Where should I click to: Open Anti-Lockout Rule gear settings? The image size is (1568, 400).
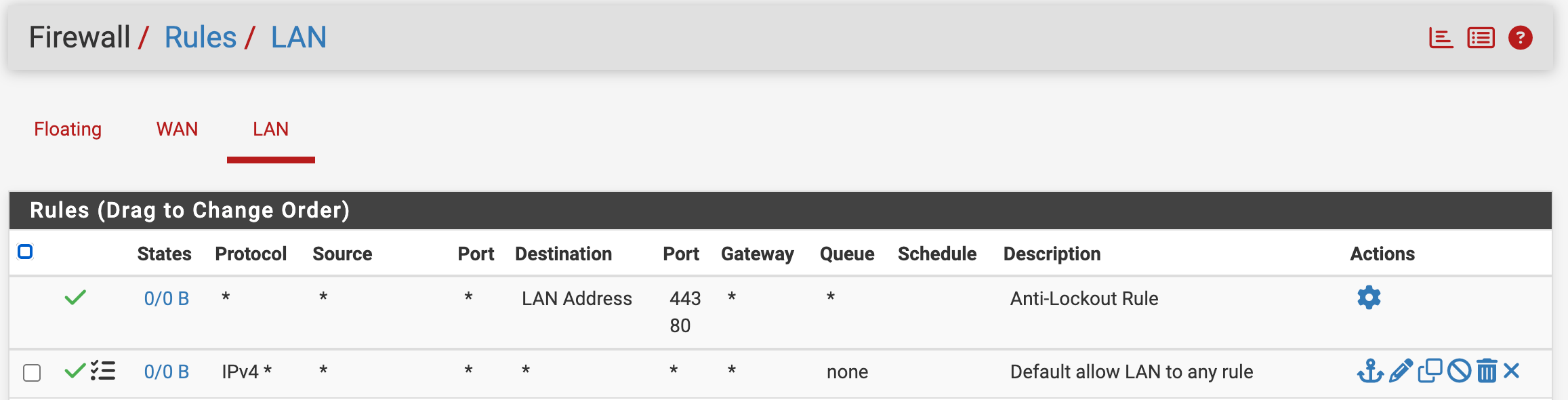(x=1369, y=298)
